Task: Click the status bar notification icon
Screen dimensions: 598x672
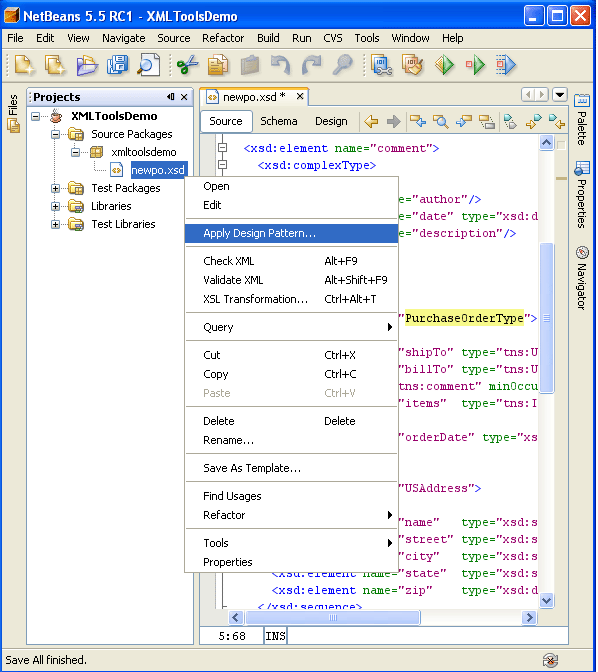Action: [x=550, y=660]
